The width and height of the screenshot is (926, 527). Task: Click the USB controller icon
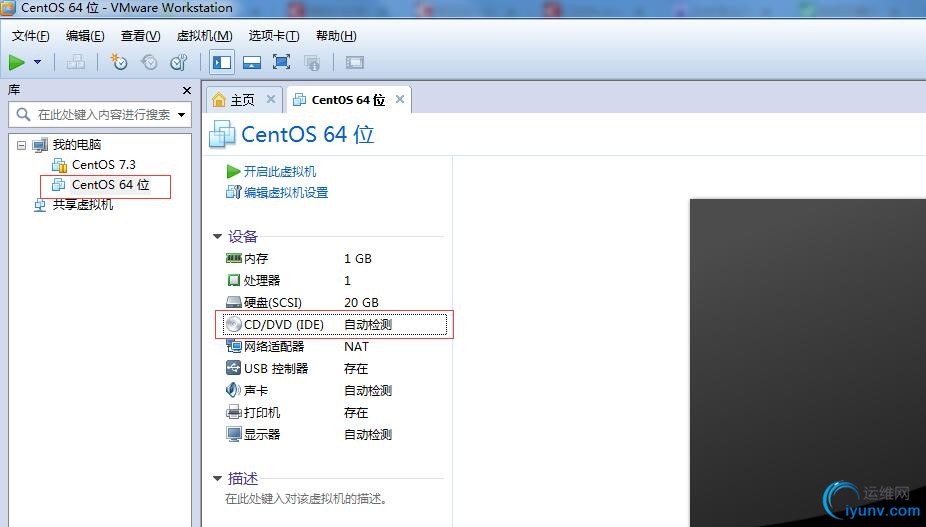click(234, 368)
